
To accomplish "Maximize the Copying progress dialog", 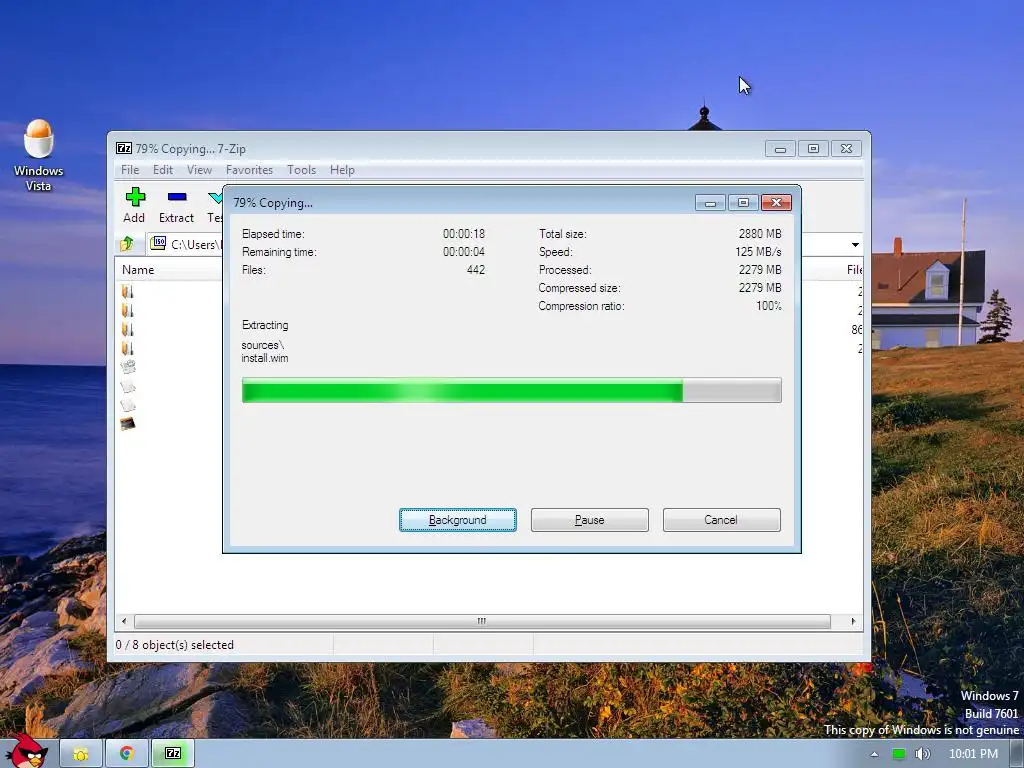I will click(x=743, y=202).
